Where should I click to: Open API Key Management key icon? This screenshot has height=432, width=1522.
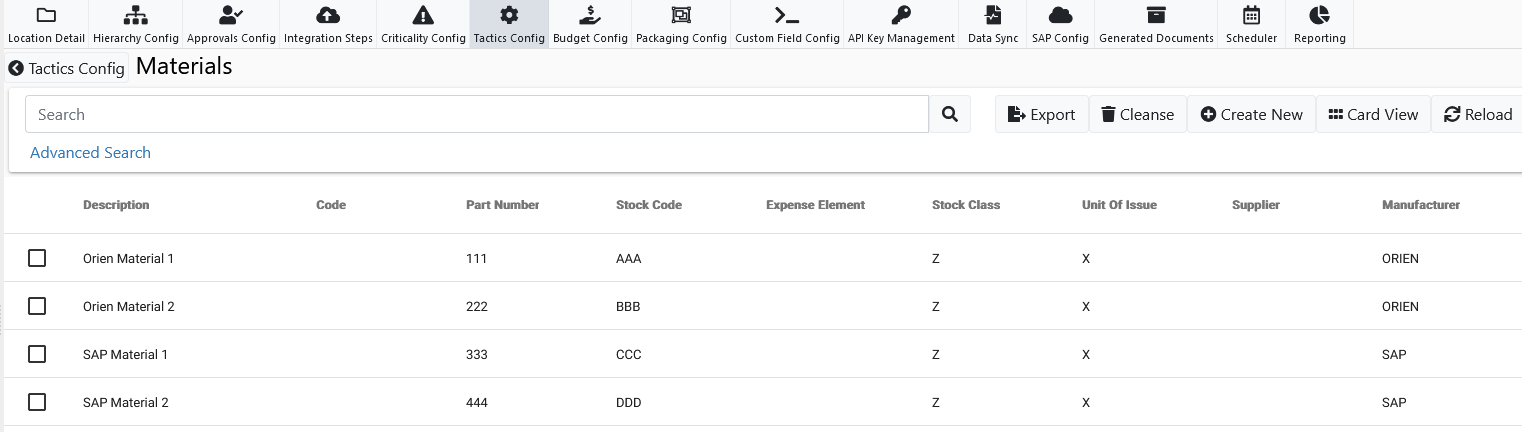(x=901, y=16)
